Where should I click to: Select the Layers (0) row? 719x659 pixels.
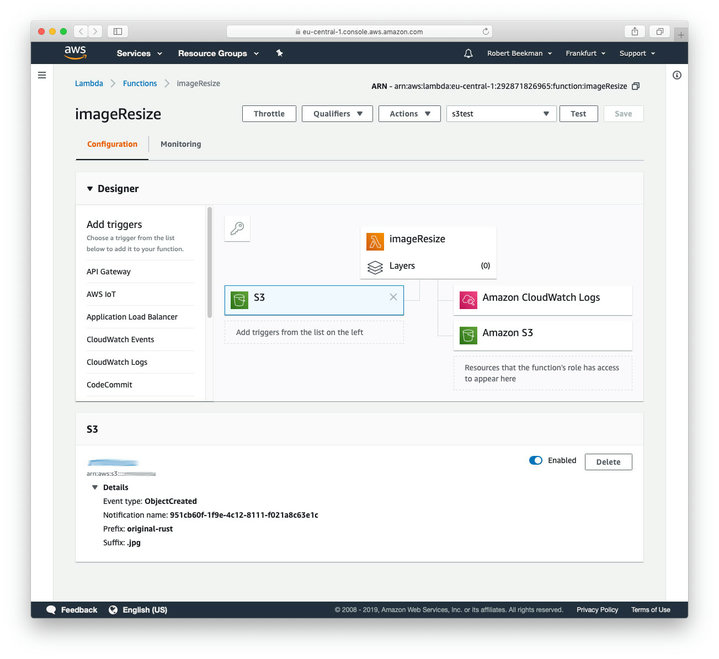[428, 266]
